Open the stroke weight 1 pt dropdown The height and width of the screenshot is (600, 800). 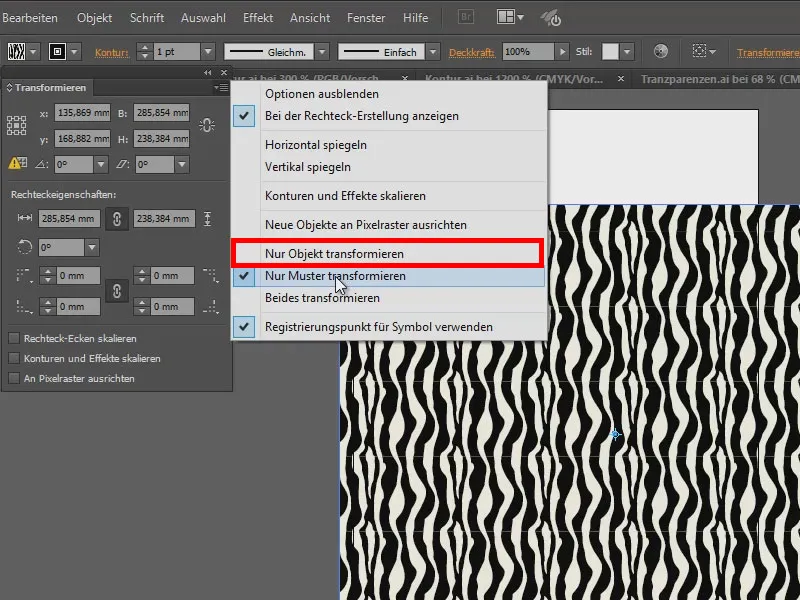point(208,52)
